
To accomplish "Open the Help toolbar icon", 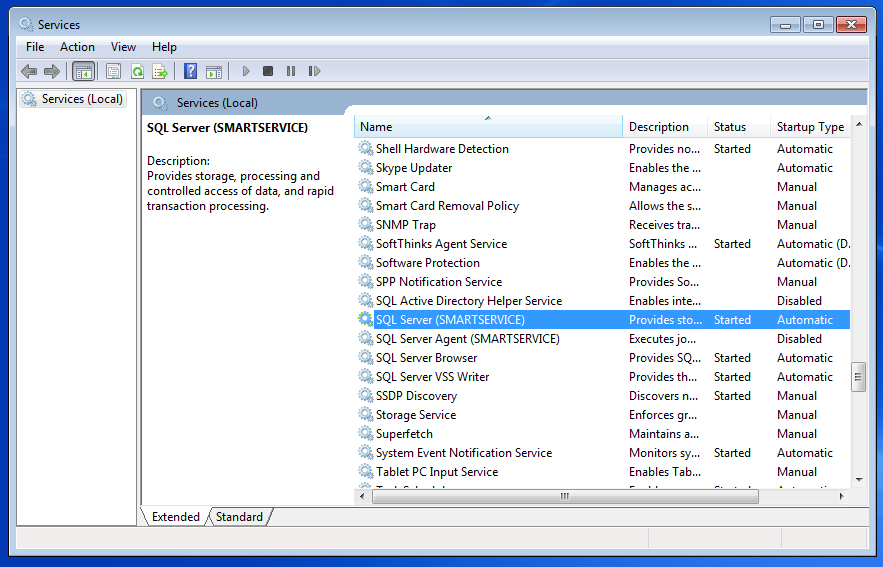I will pos(190,71).
